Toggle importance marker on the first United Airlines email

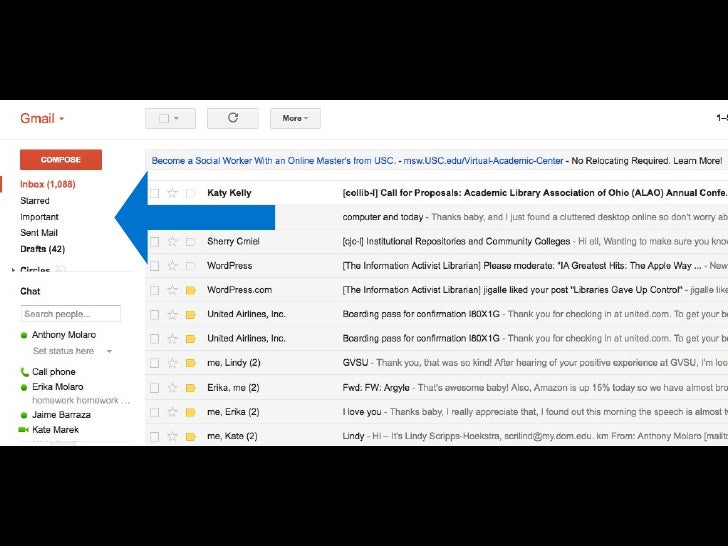(x=190, y=315)
